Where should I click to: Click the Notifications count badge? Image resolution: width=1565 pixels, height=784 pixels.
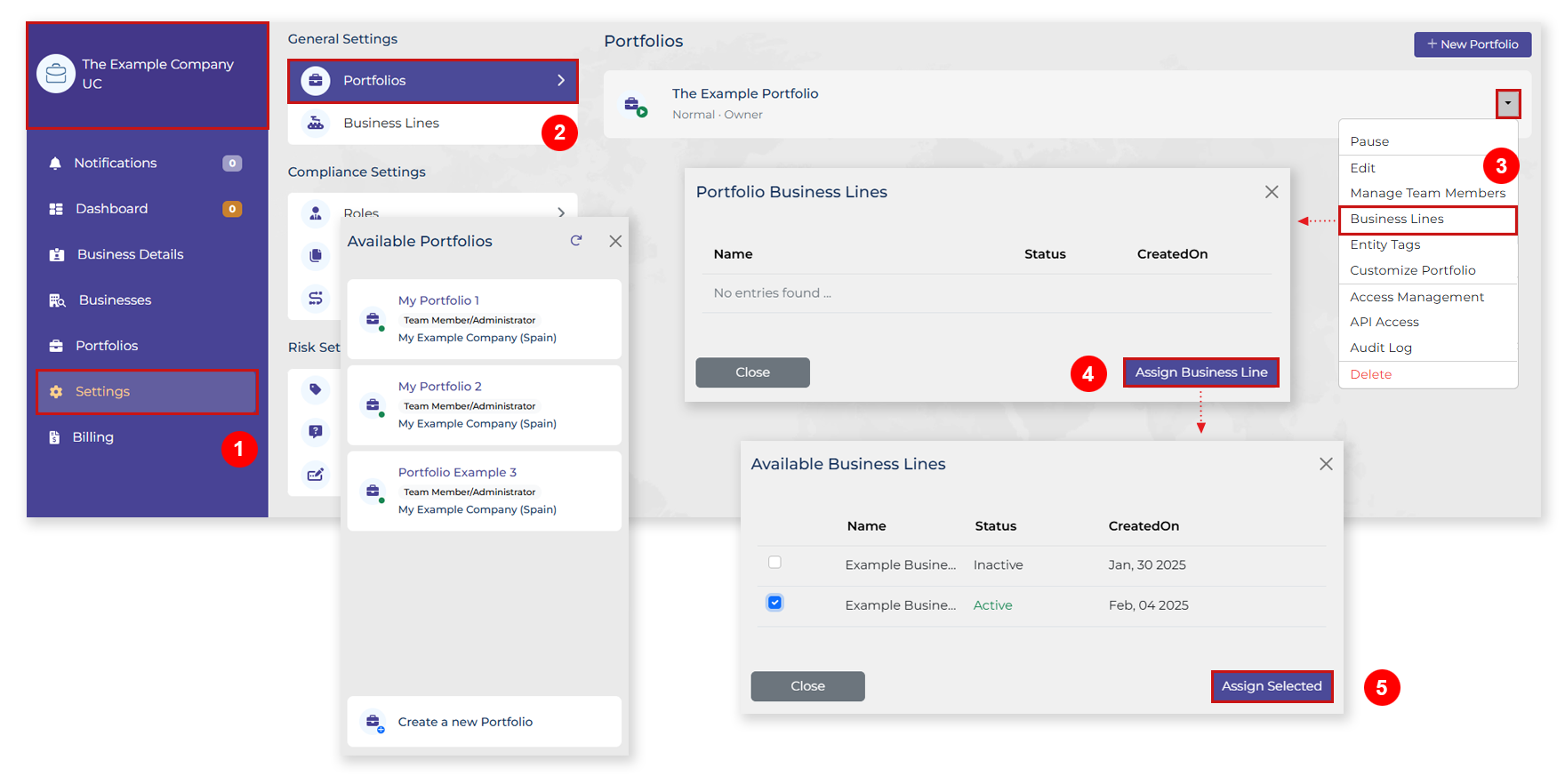[x=232, y=164]
